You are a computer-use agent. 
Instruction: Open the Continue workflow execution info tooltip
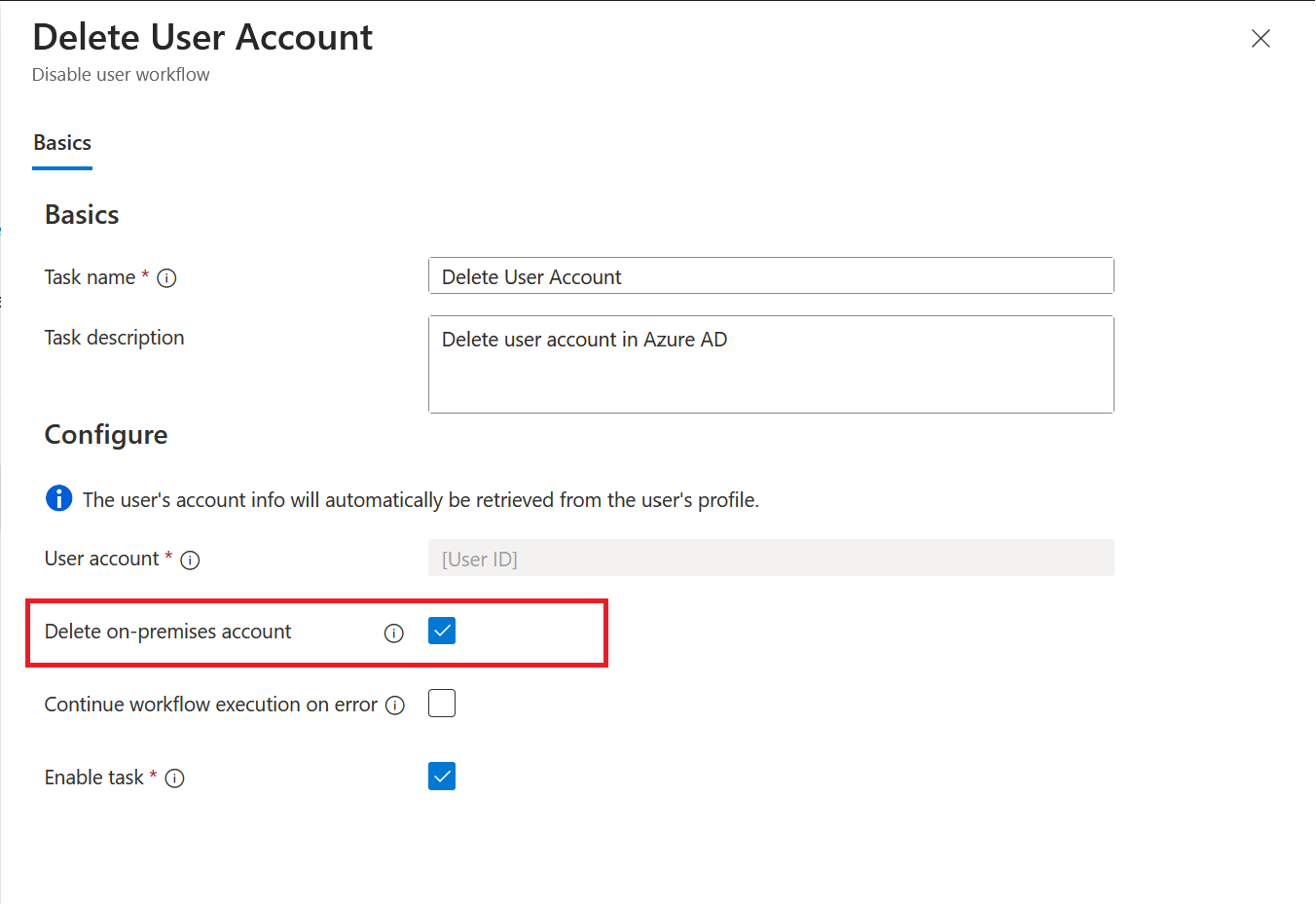tap(393, 704)
